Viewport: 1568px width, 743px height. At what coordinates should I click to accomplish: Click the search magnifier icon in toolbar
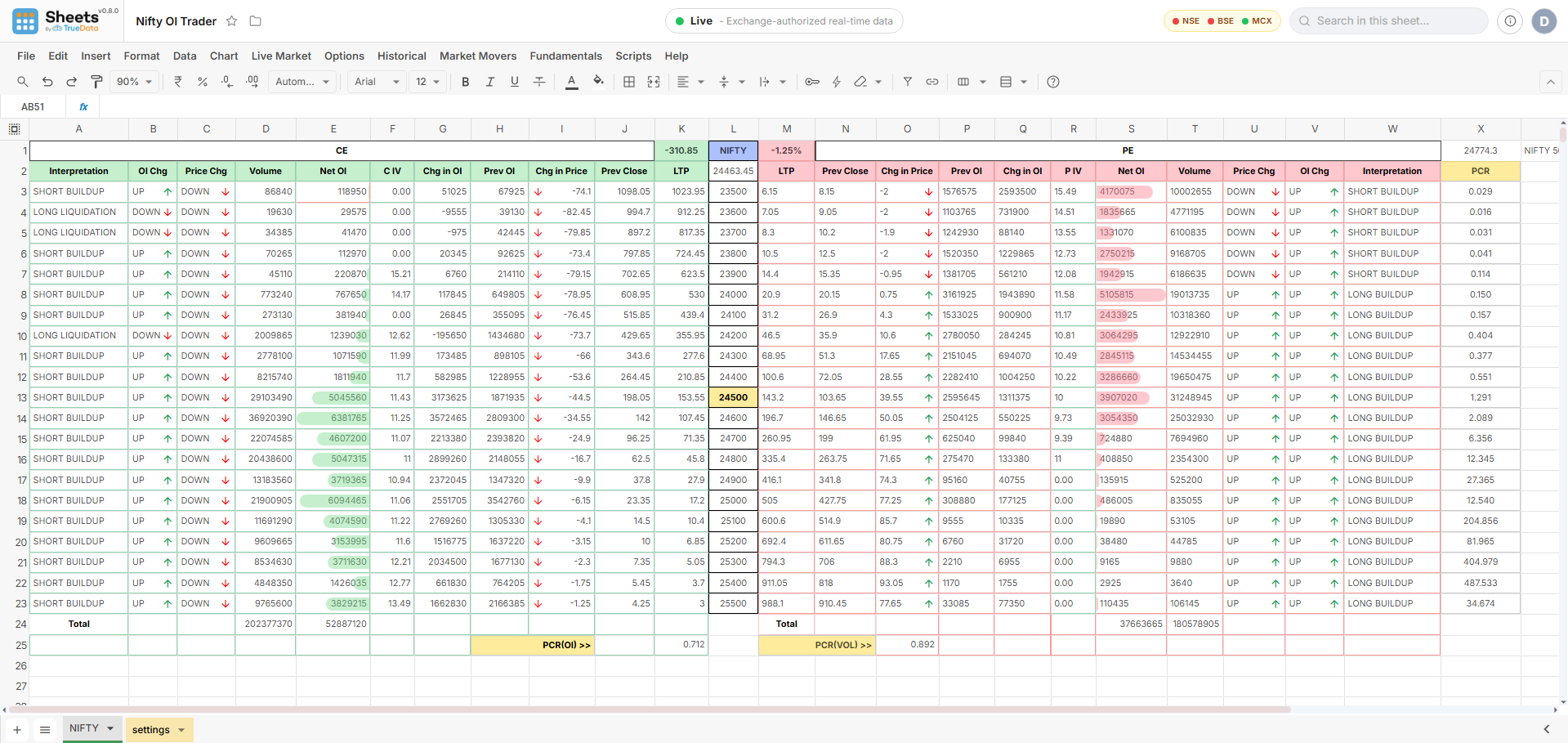click(x=23, y=82)
